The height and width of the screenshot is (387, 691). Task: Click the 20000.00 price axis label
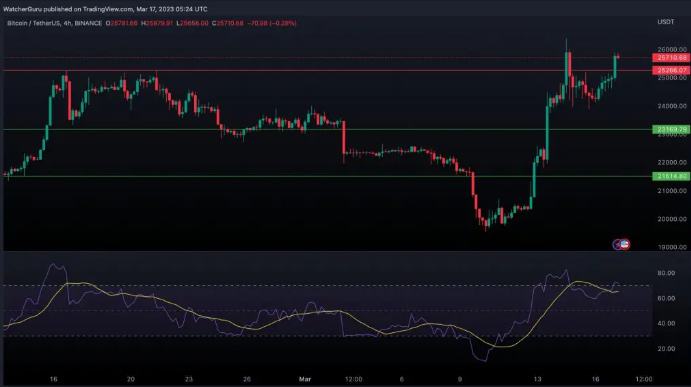[x=672, y=219]
